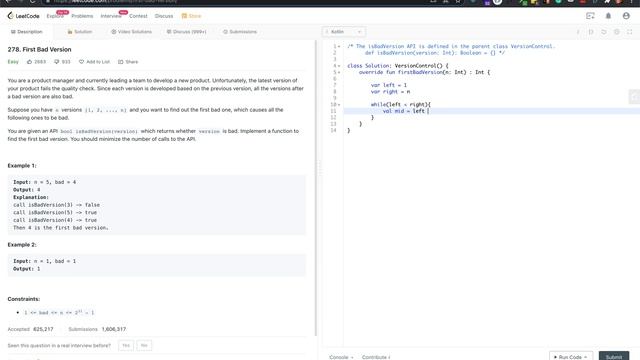Open the Problems menu item

pyautogui.click(x=82, y=16)
